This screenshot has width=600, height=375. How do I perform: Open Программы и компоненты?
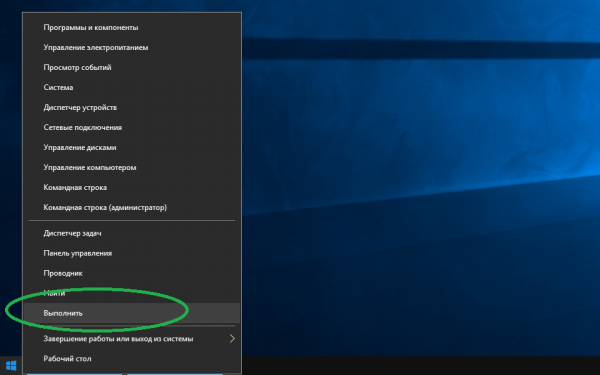132,28
